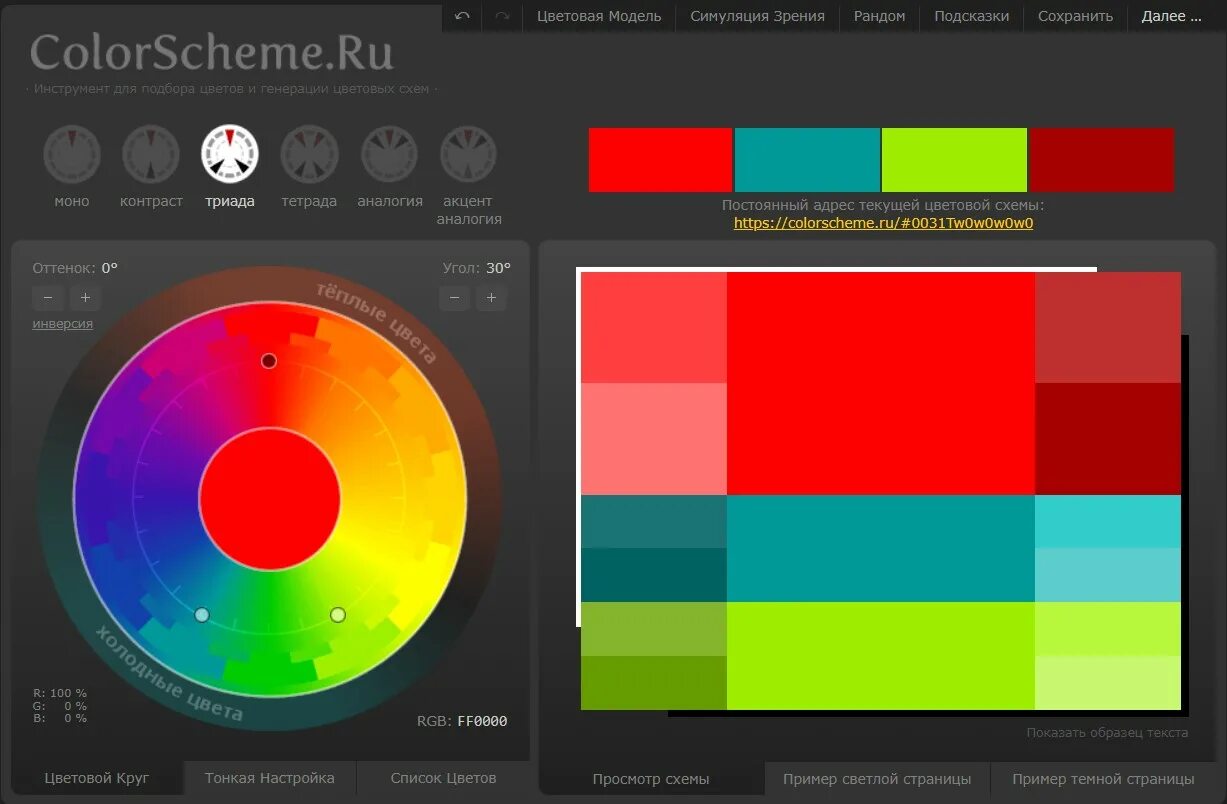This screenshot has height=804, width=1227.
Task: Click Сохранить in the top menu
Action: [1076, 16]
